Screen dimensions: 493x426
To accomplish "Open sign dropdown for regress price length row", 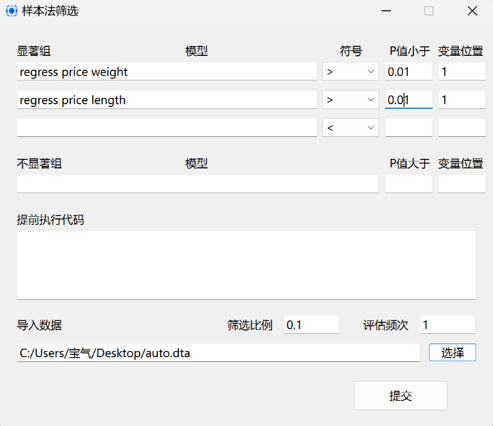I will coord(350,100).
